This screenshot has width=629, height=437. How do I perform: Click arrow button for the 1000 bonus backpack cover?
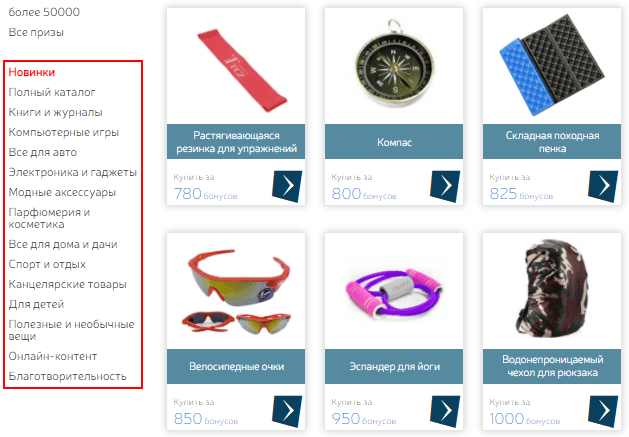603,411
